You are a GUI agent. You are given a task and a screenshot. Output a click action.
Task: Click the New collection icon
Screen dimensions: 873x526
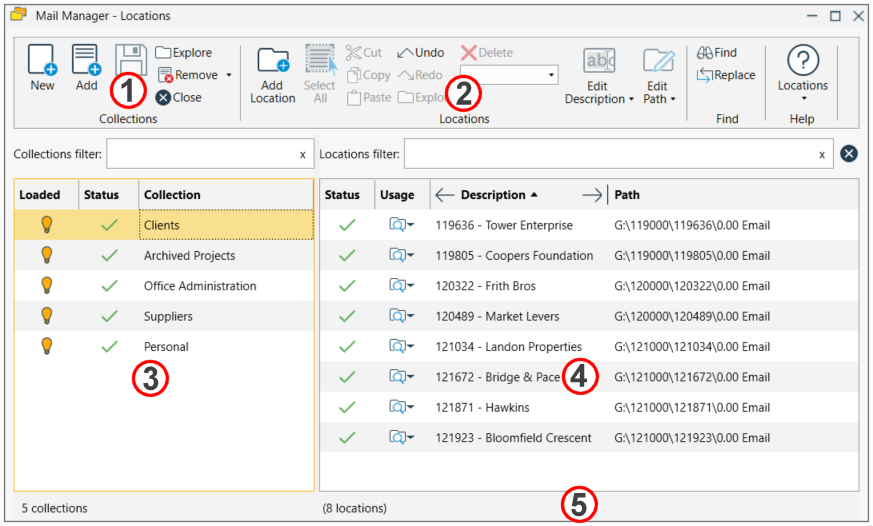42,62
